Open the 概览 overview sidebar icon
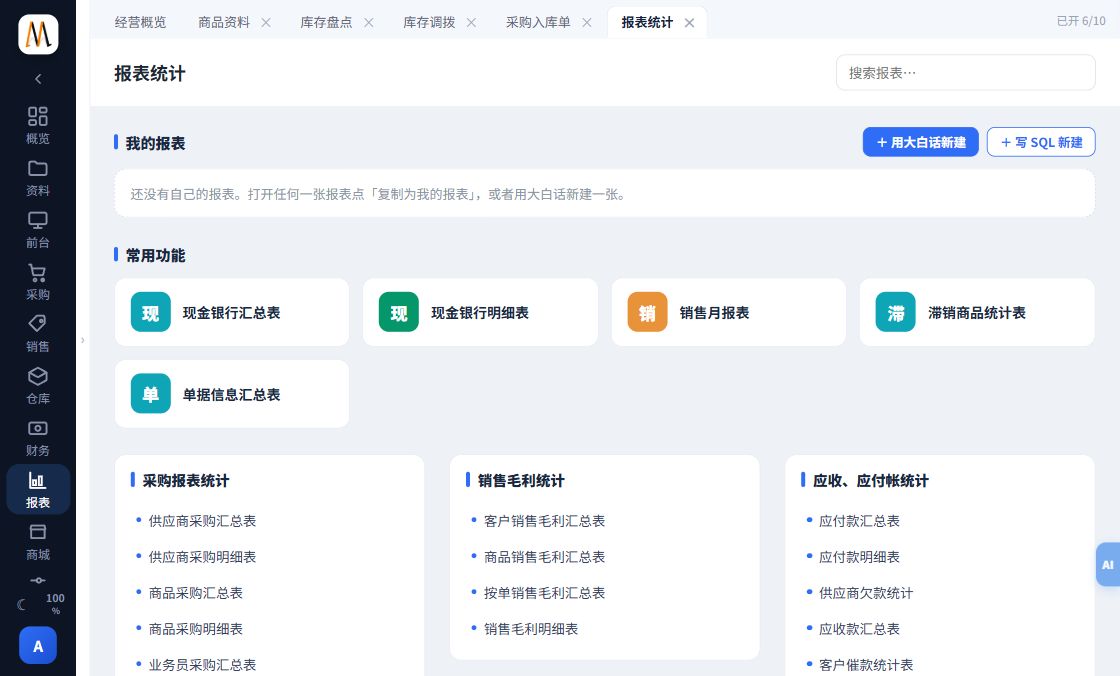Image resolution: width=1120 pixels, height=676 pixels. point(38,125)
